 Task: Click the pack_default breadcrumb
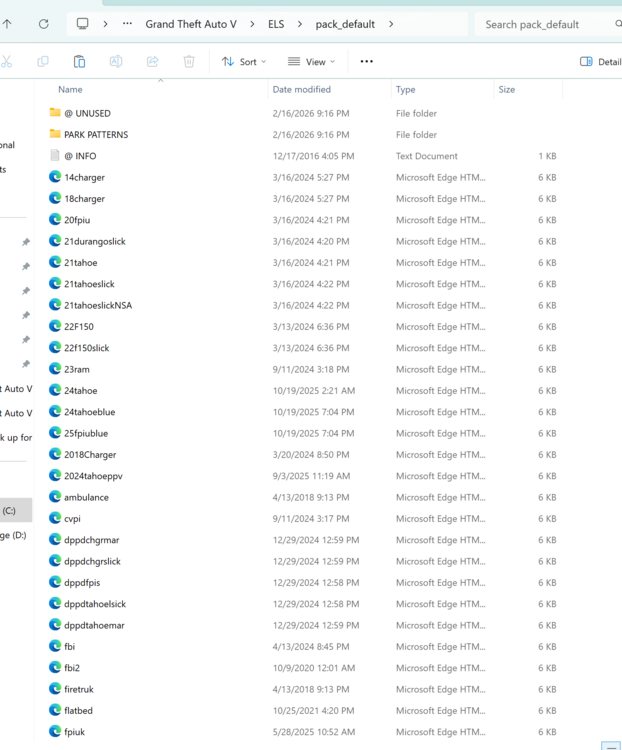coord(345,24)
